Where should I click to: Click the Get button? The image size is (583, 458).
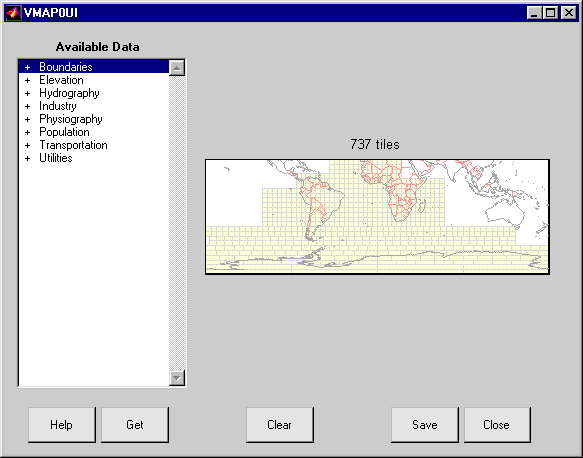tap(135, 425)
